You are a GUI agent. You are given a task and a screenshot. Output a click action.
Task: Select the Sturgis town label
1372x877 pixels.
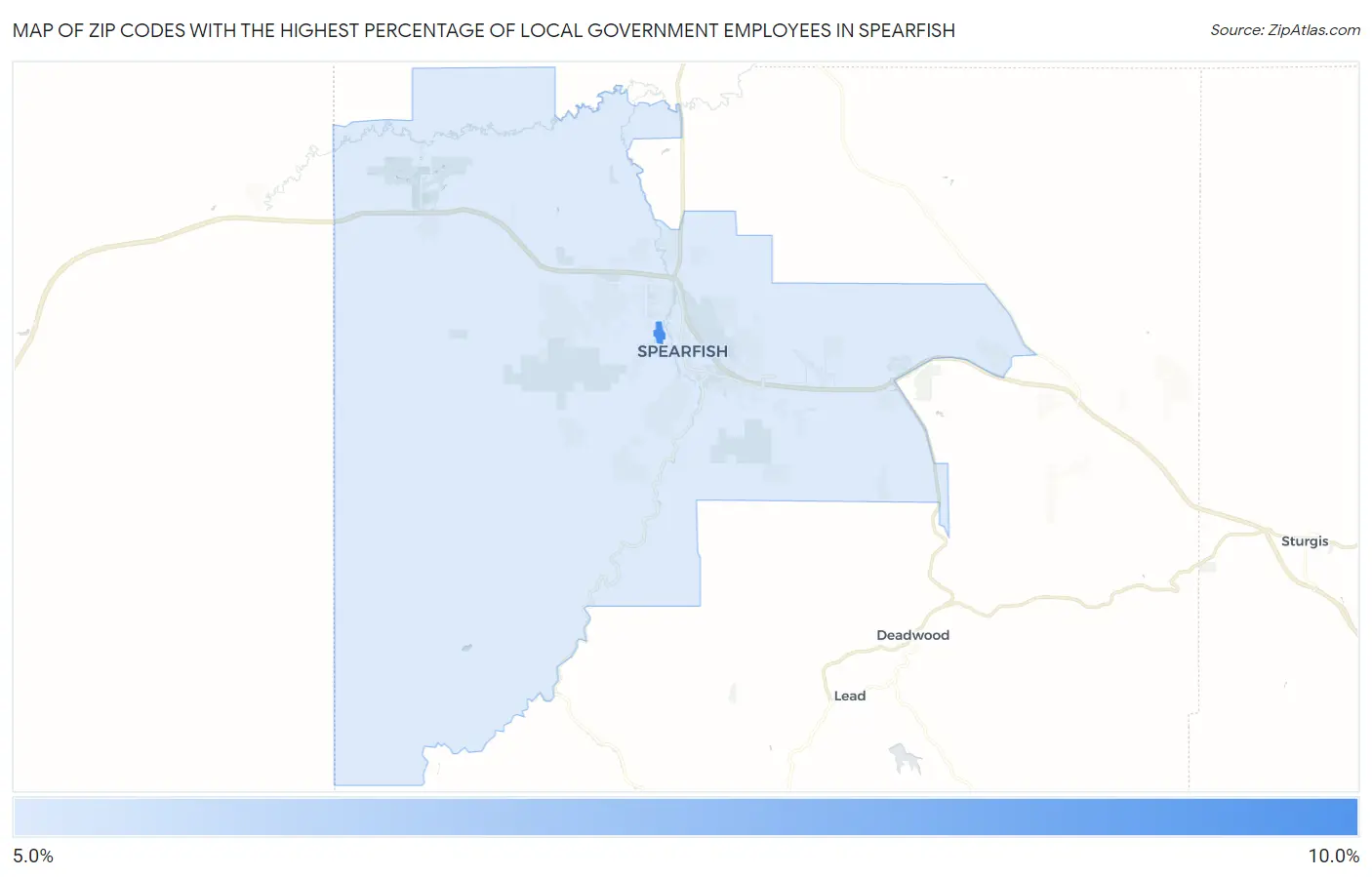[x=1305, y=541]
